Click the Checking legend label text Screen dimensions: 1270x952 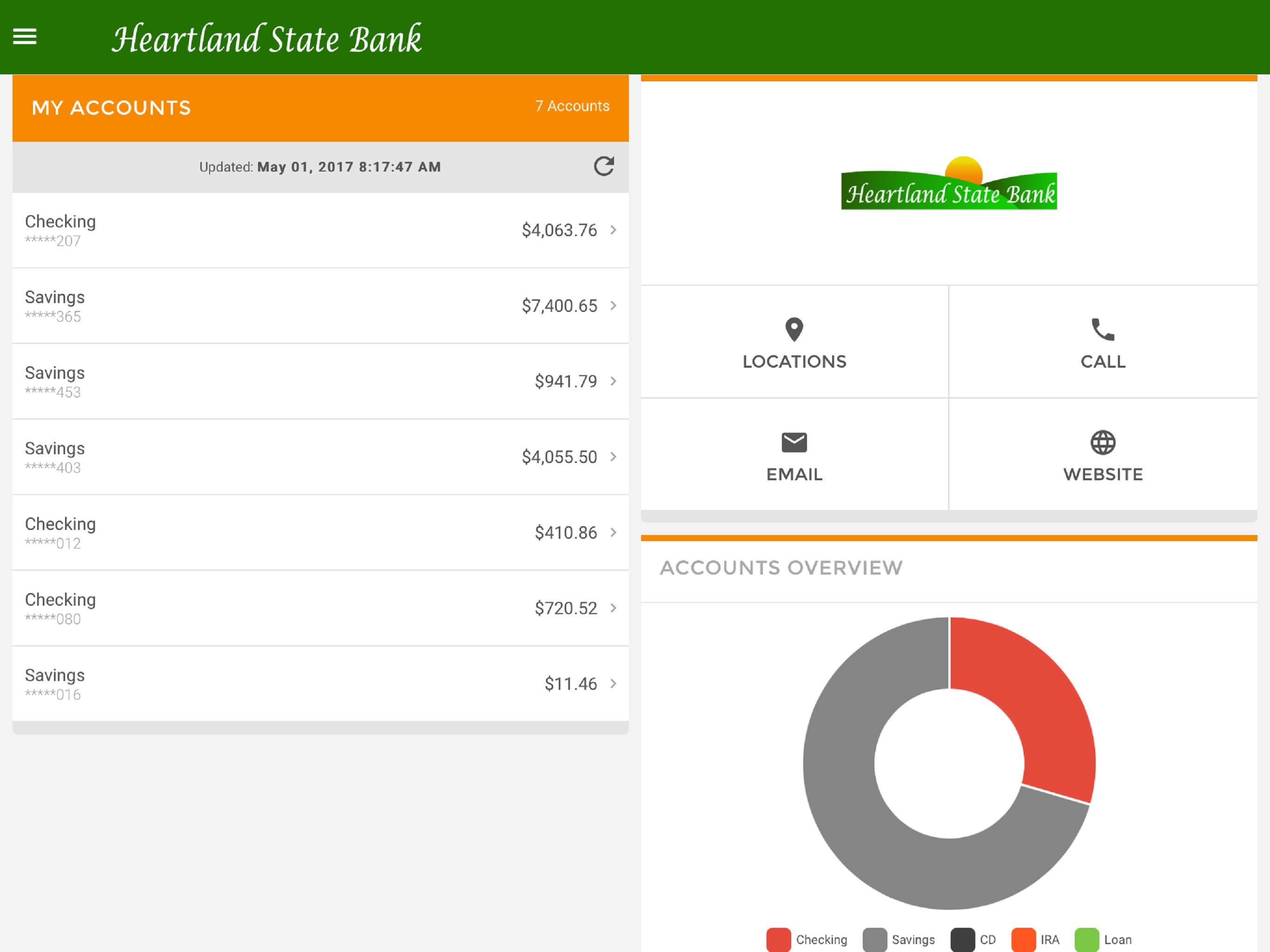821,940
